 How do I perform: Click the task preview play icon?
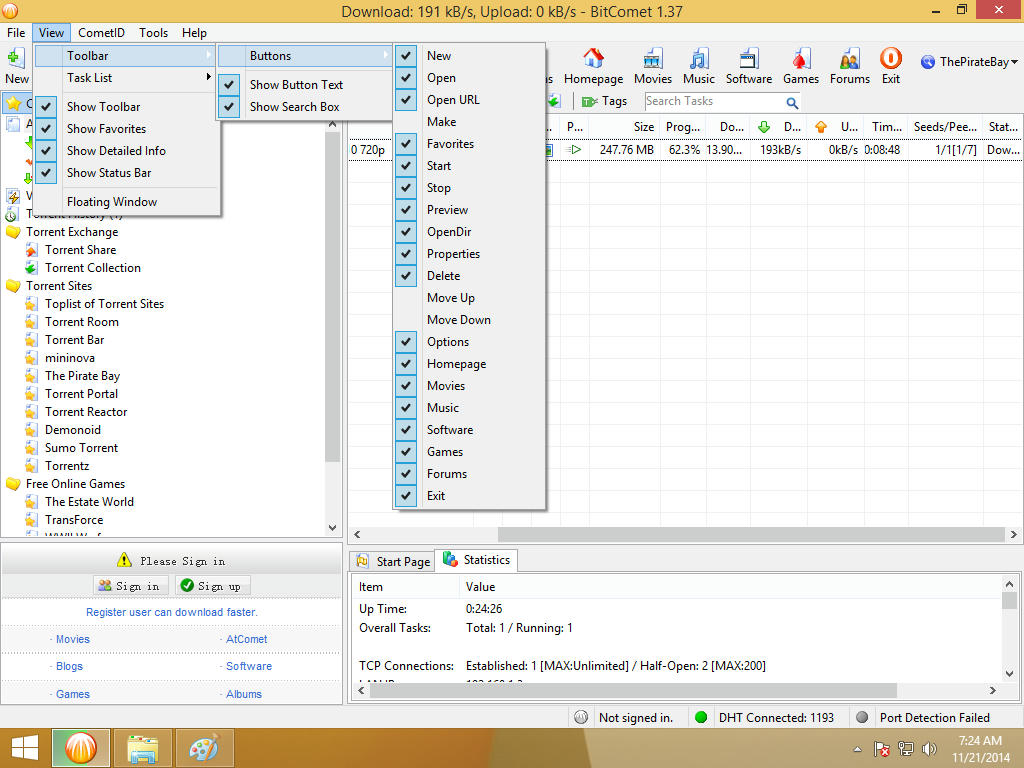(573, 150)
